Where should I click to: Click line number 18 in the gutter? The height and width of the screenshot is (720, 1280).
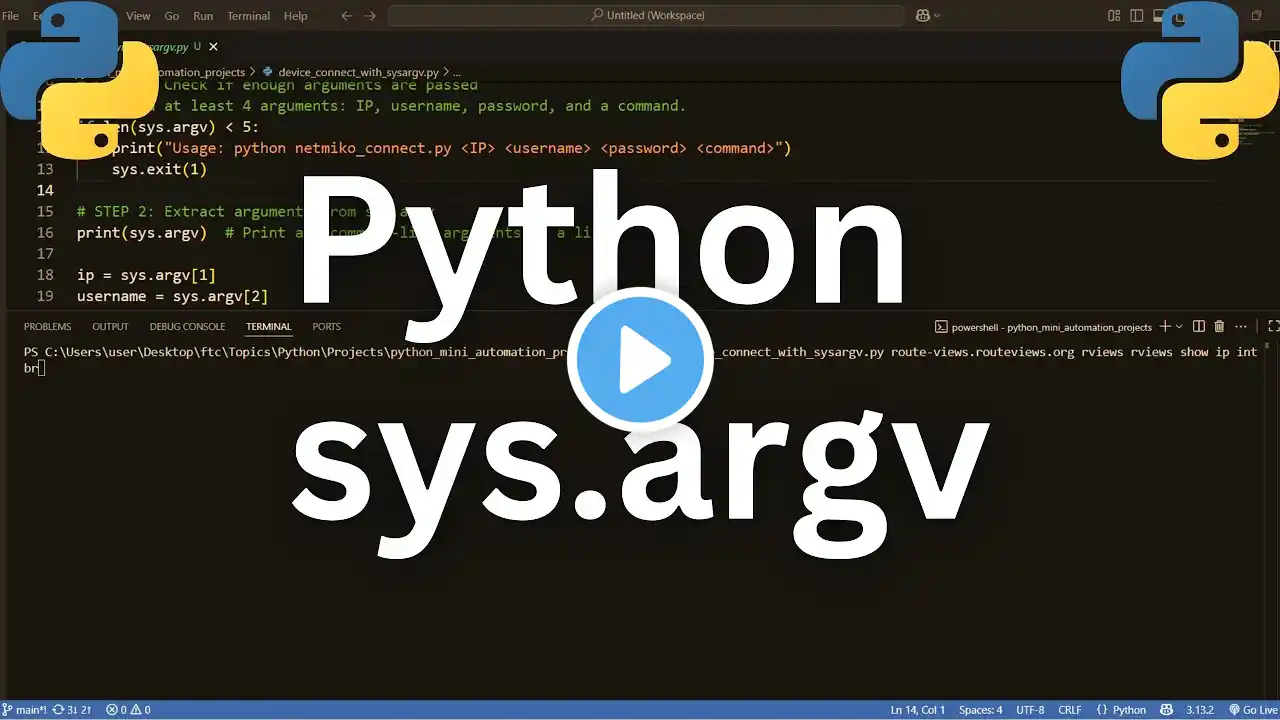click(45, 275)
